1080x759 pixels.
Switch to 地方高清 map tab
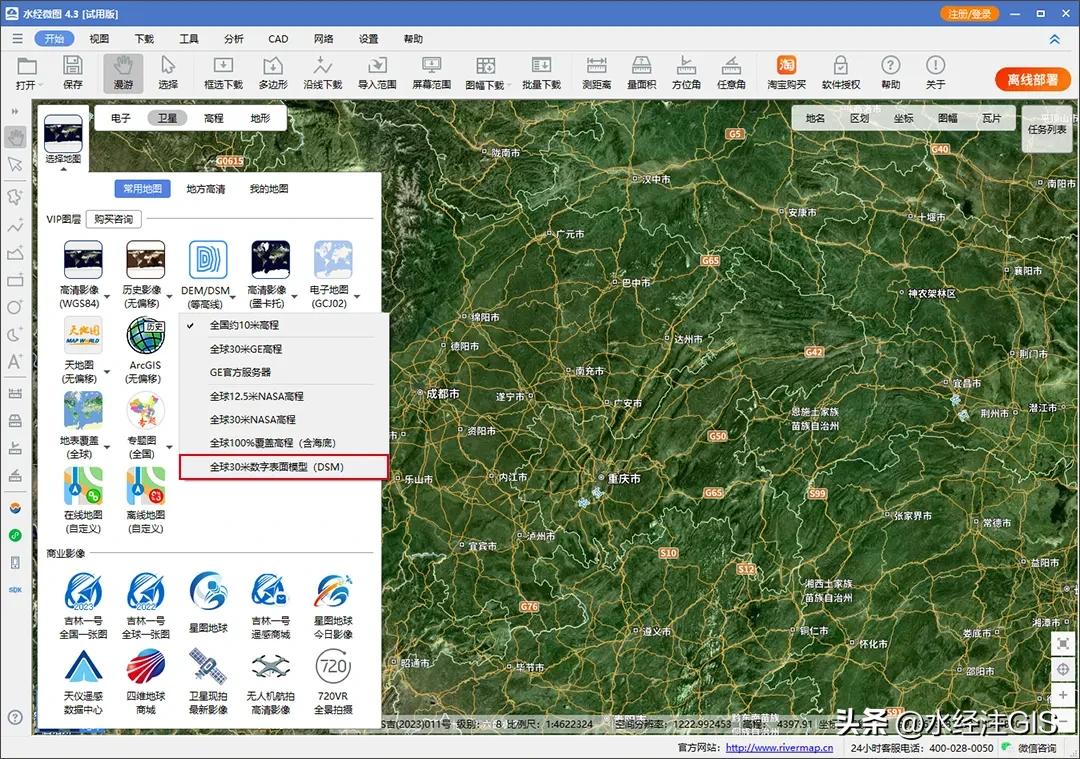click(x=206, y=189)
